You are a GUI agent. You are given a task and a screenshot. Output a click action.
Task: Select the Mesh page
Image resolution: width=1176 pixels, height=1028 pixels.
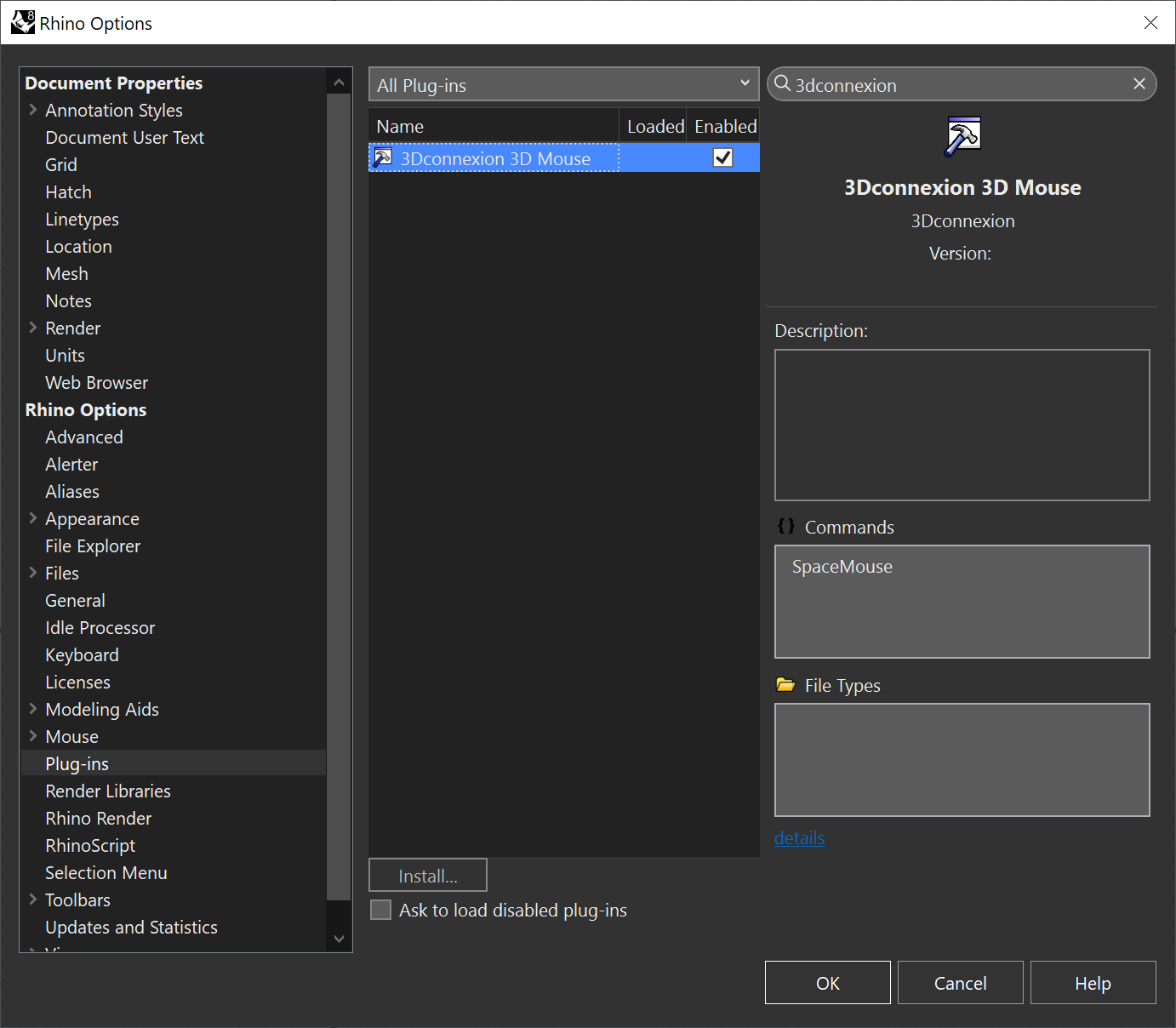pos(66,273)
